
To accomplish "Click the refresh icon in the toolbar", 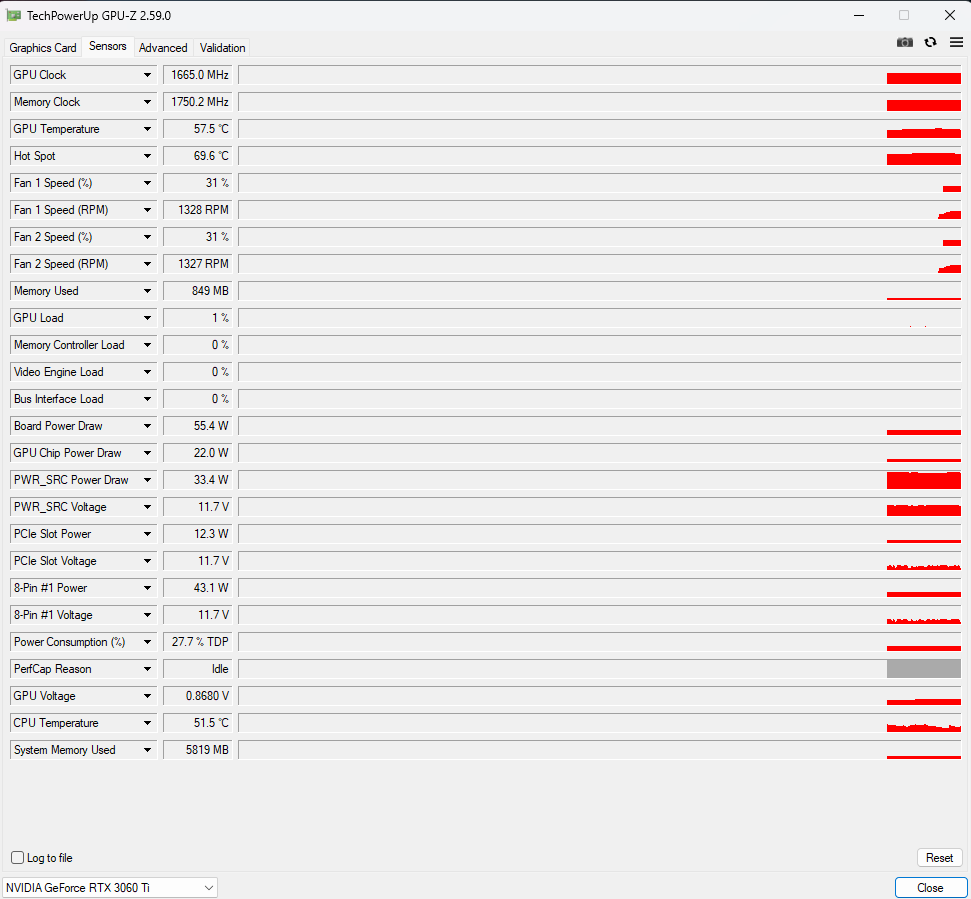I will coord(930,42).
